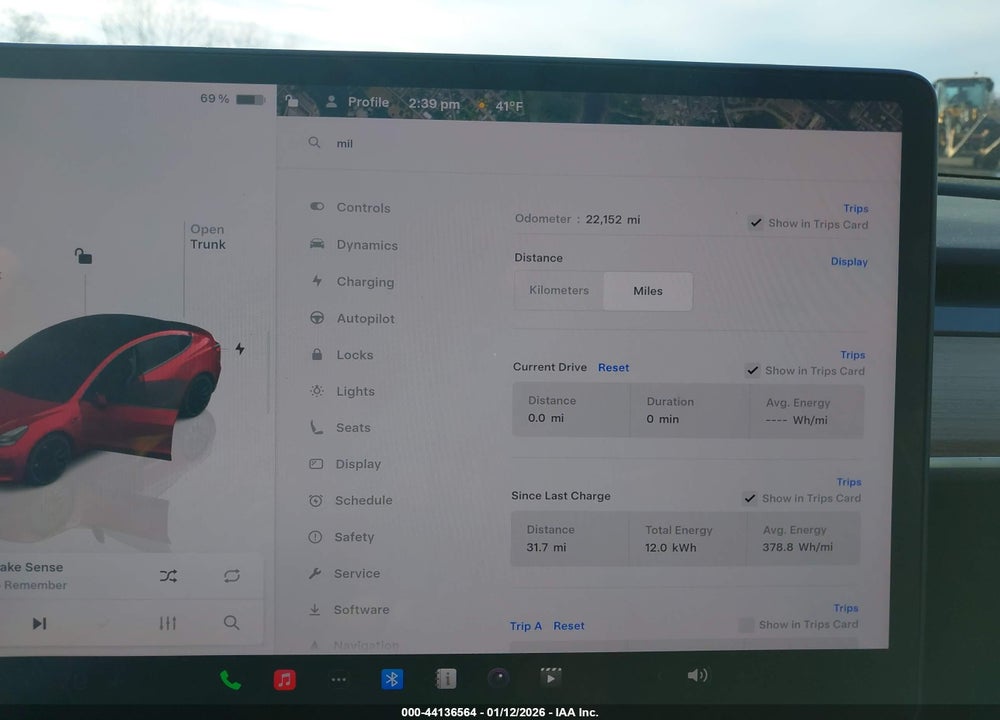The width and height of the screenshot is (1000, 720).
Task: Follow Trips link above Since Last Charge
Action: [849, 482]
